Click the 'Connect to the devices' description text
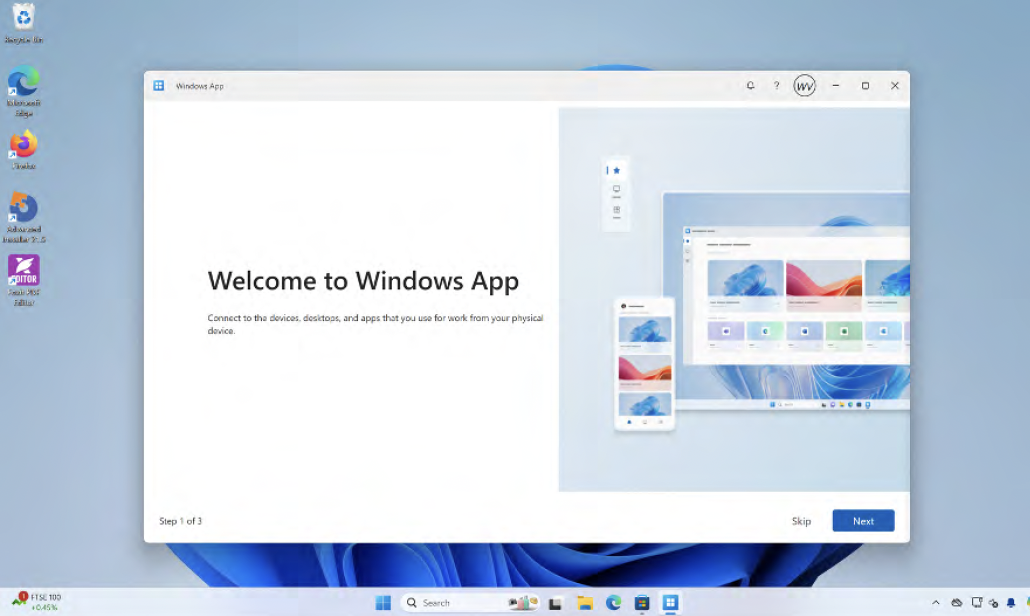This screenshot has width=1030, height=616. [375, 324]
